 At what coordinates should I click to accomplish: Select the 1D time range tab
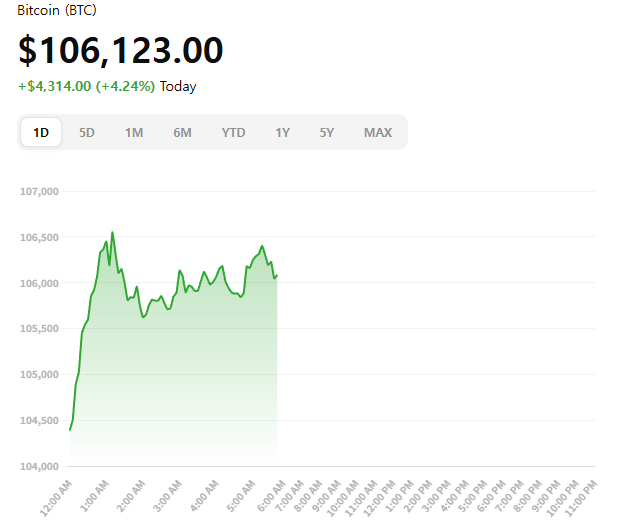(41, 132)
